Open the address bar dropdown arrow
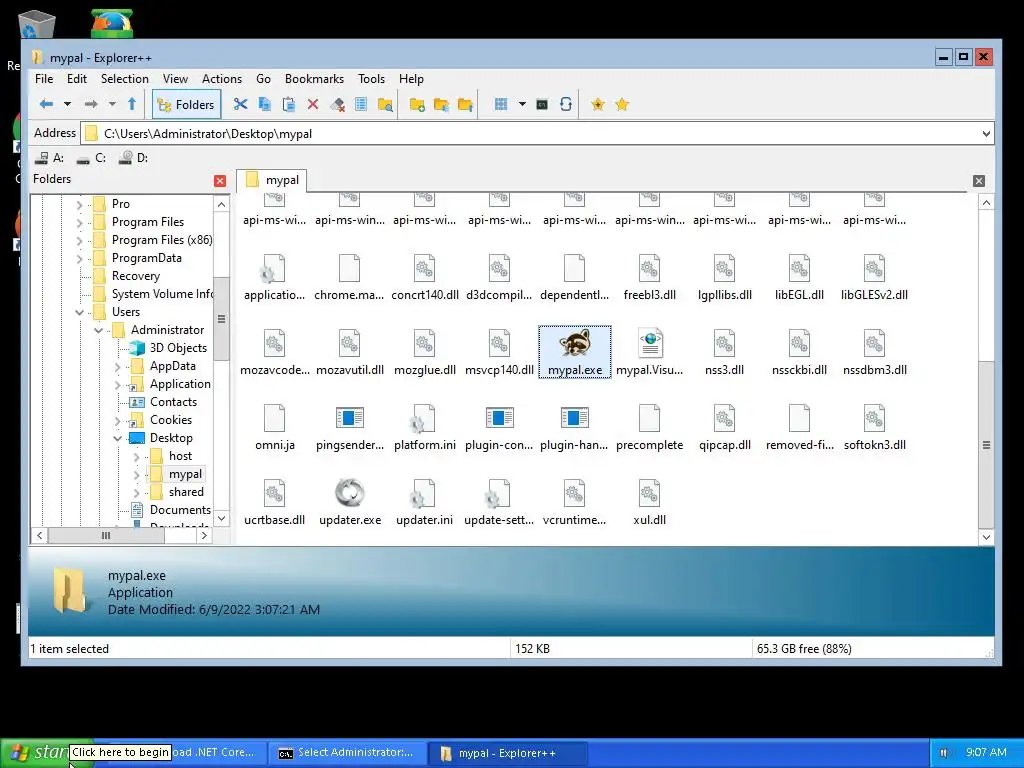 [986, 134]
